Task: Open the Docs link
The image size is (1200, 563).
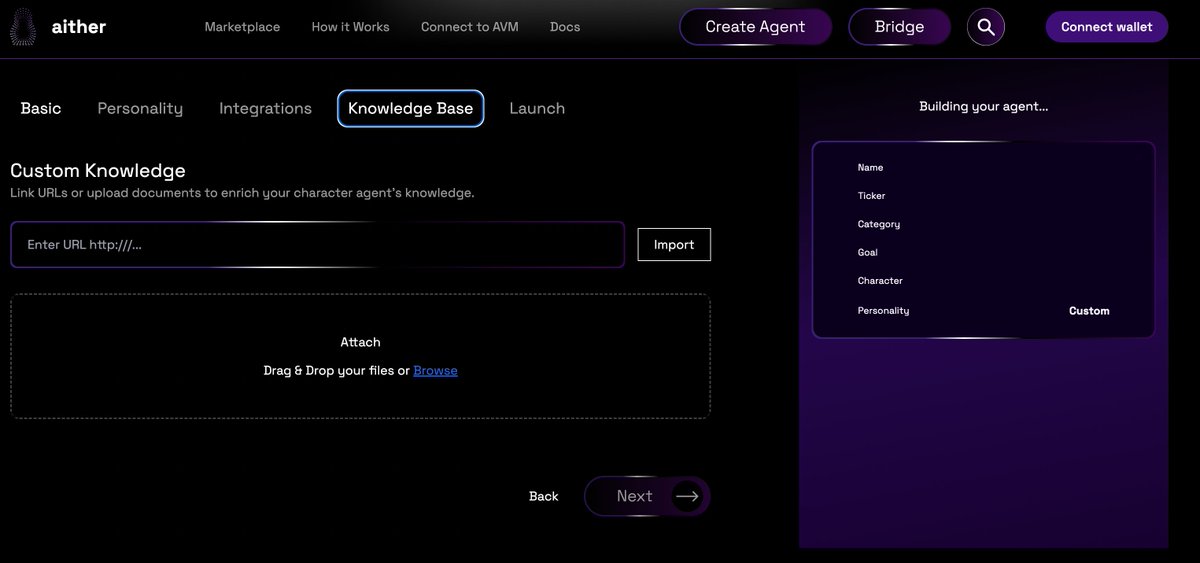Action: tap(565, 27)
